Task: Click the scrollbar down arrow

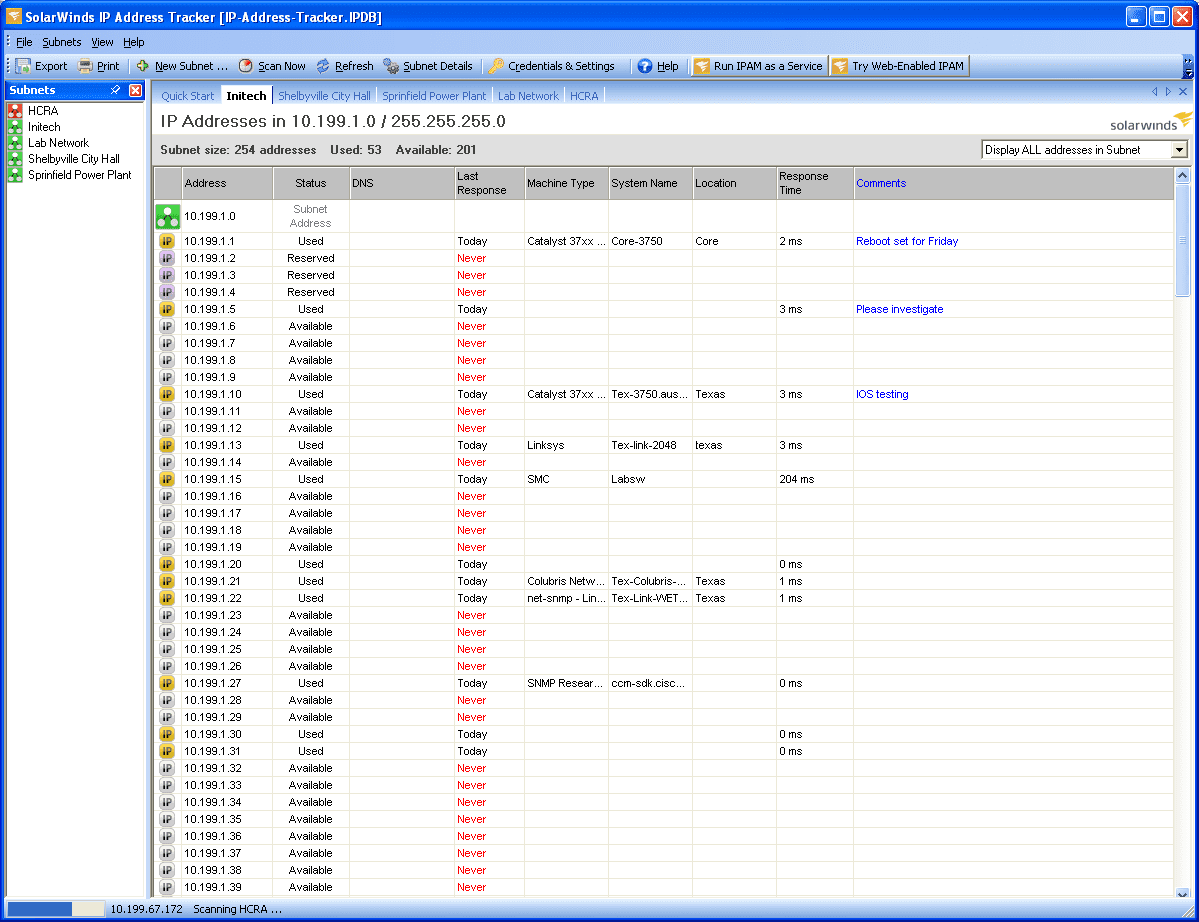Action: click(x=1182, y=893)
